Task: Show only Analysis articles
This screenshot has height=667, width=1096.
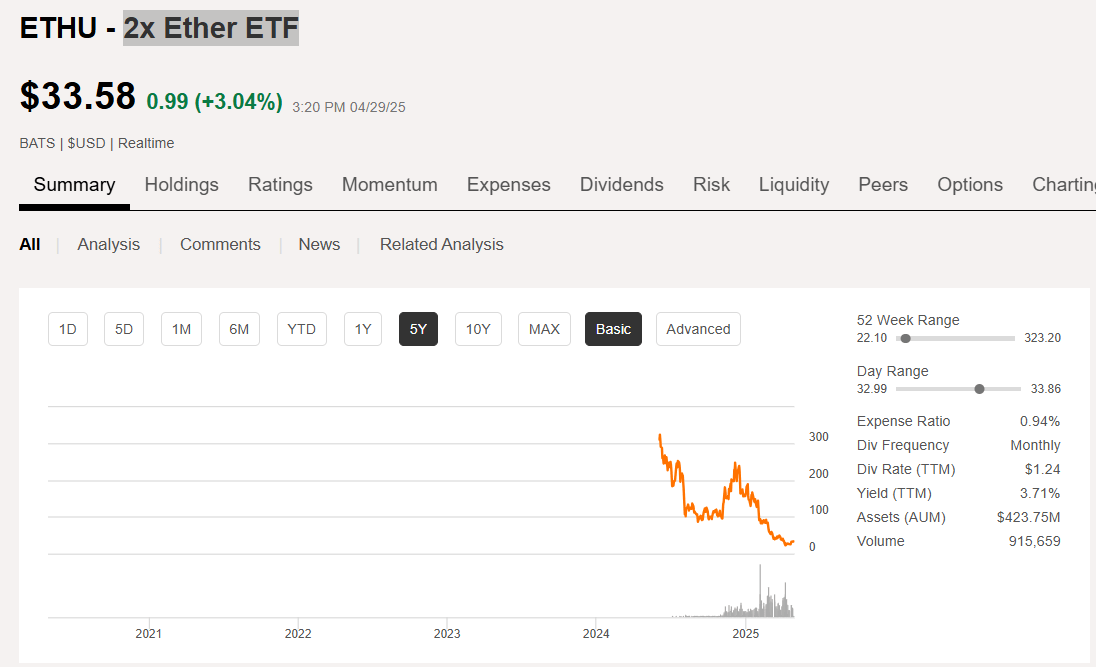Action: [108, 244]
